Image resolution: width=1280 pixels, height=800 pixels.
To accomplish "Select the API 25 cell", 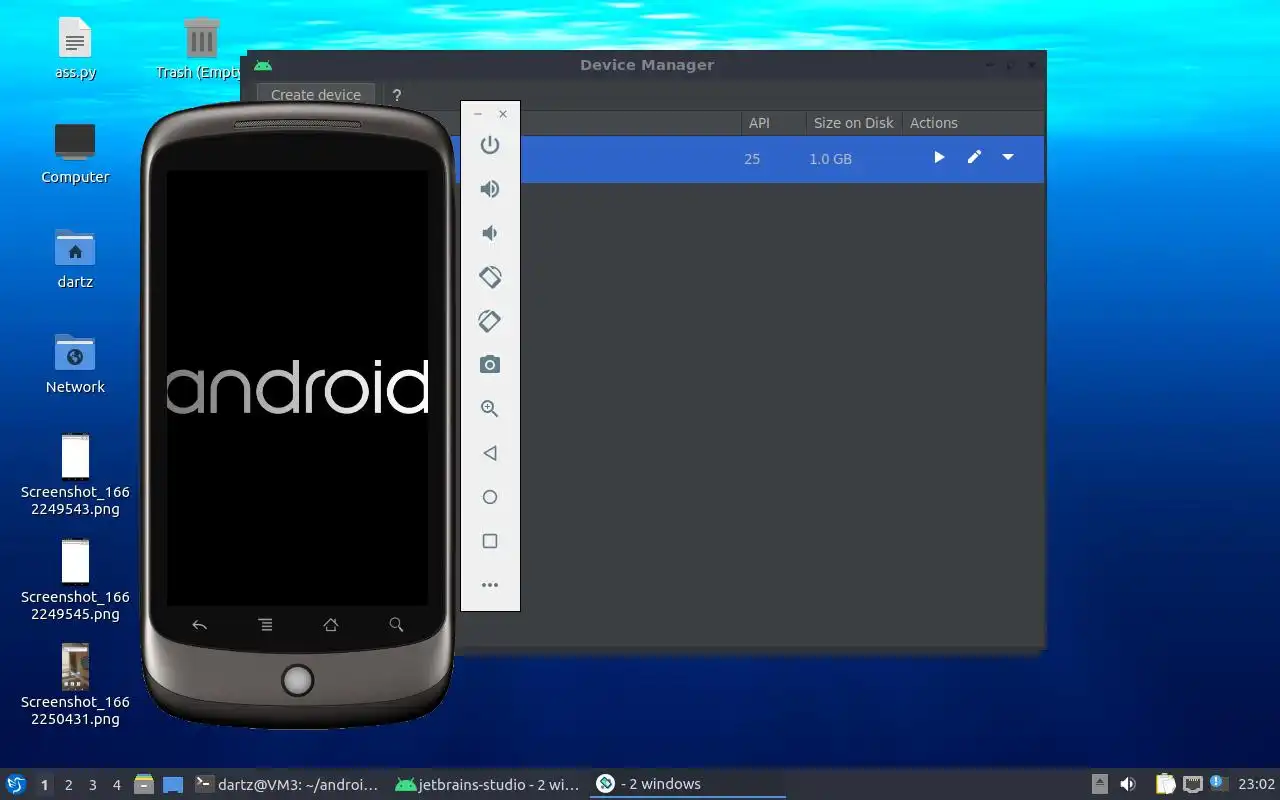I will (752, 159).
